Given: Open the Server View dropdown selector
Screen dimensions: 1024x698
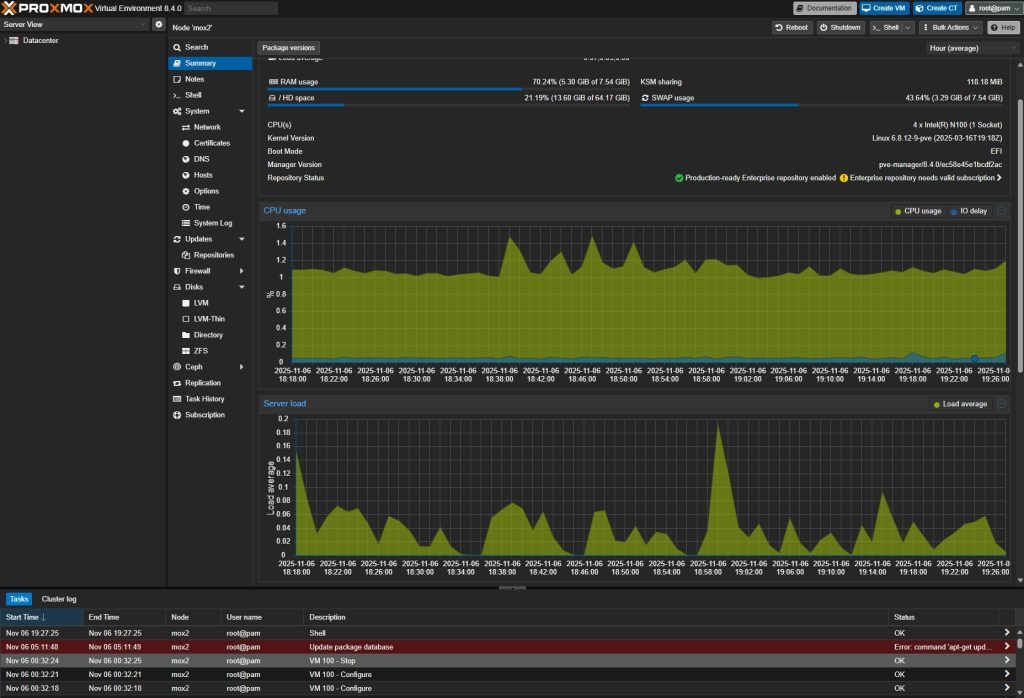Looking at the screenshot, I should 74,24.
